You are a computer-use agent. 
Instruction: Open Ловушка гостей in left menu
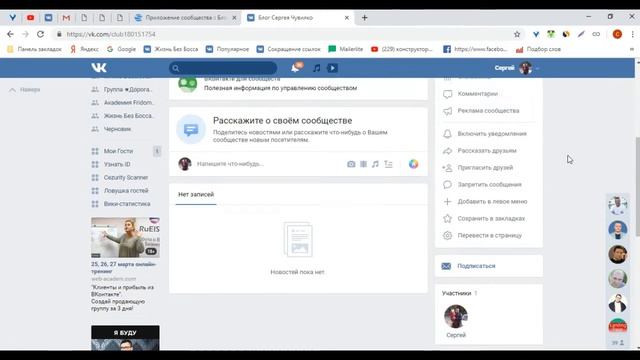coord(126,191)
